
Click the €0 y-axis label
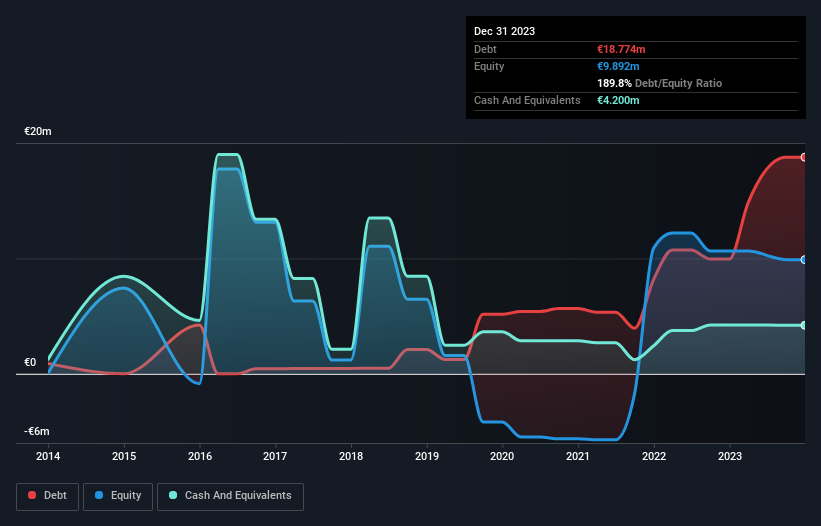(30, 362)
